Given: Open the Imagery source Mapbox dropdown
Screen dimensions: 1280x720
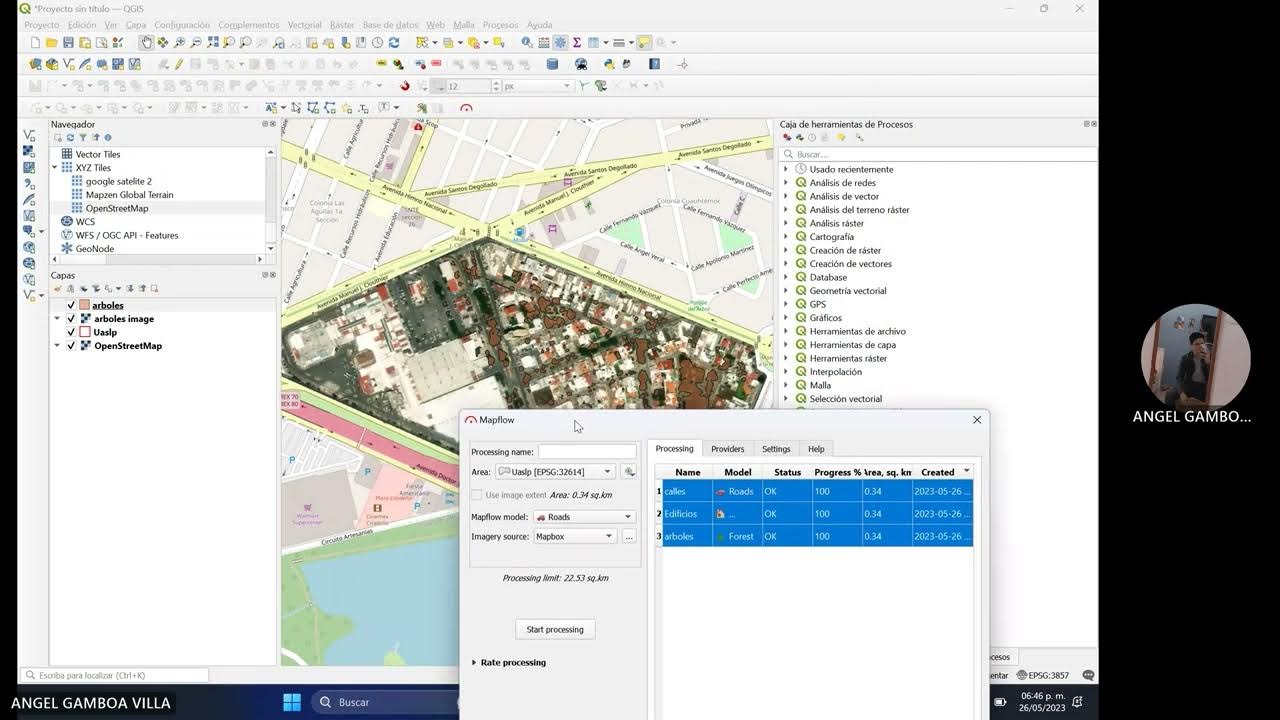Looking at the screenshot, I should [x=575, y=537].
